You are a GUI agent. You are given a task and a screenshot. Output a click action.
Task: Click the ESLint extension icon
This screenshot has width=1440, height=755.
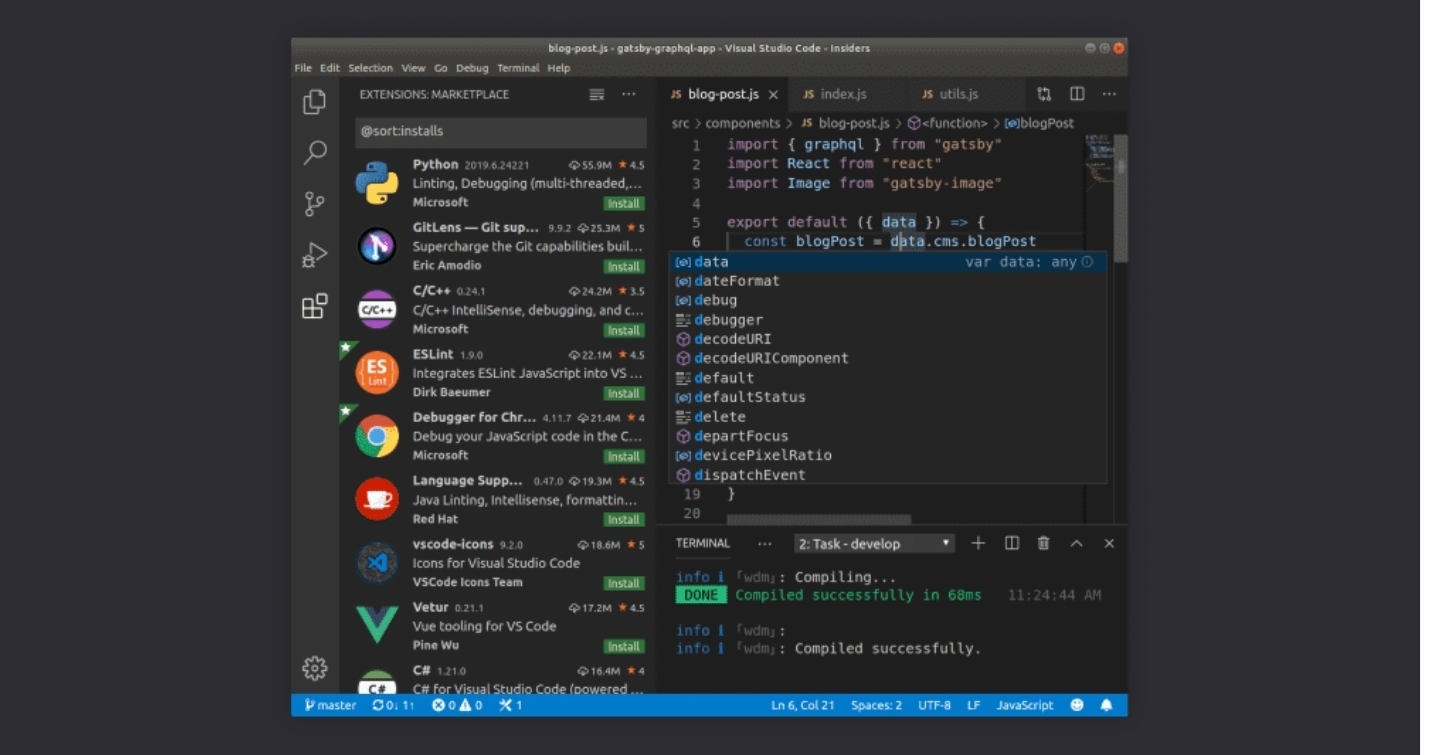[x=377, y=373]
